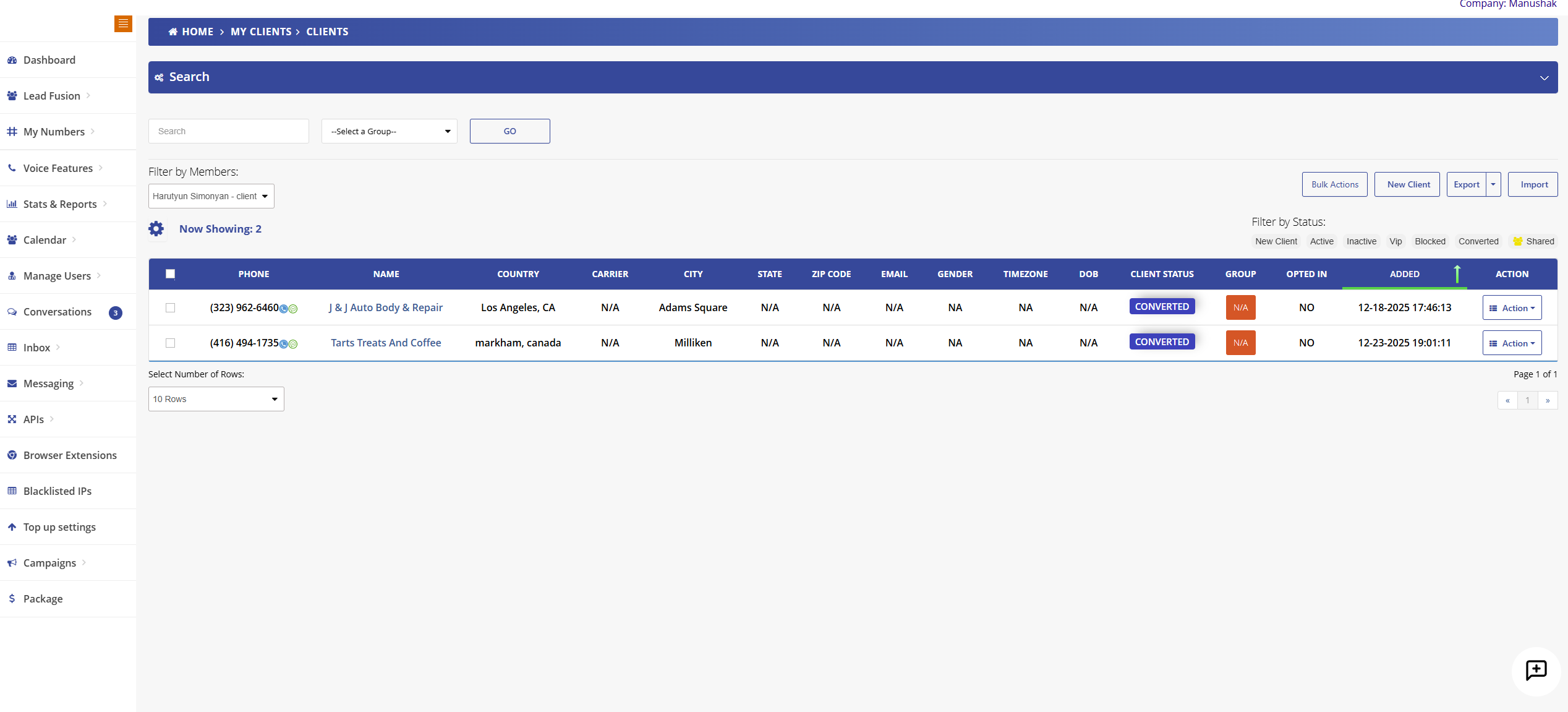Click the gear icon beside Now Showing: 2
The image size is (1568, 712).
(156, 228)
